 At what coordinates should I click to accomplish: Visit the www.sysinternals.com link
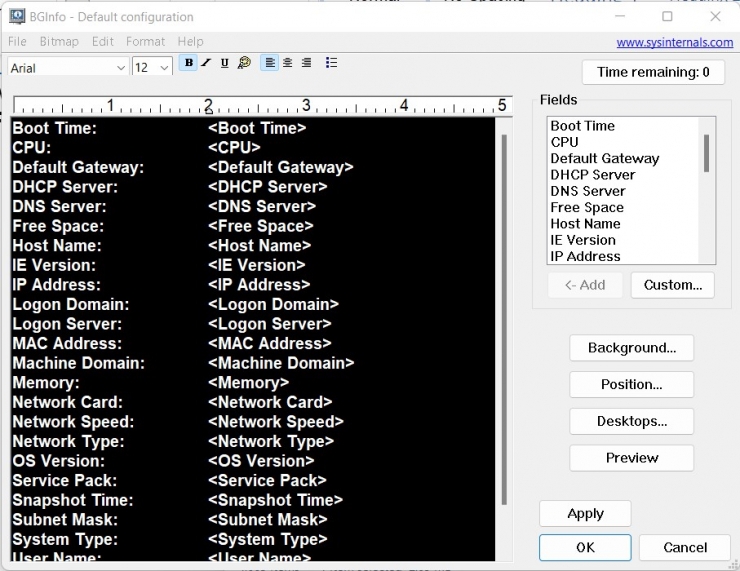click(x=674, y=42)
